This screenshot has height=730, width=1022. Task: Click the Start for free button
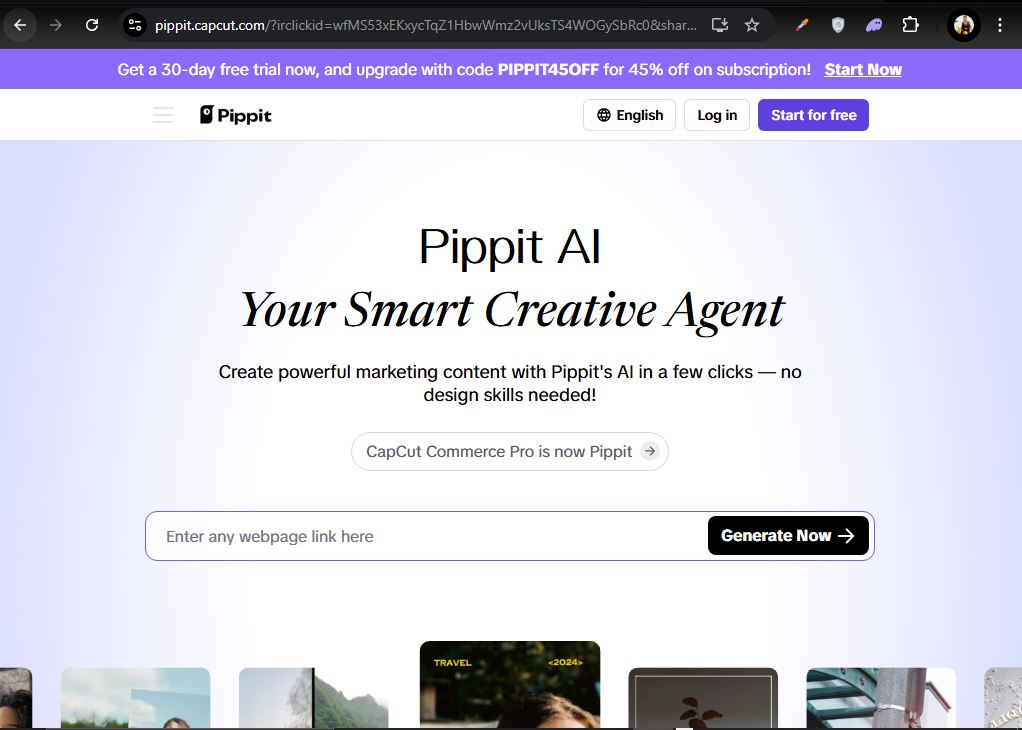coord(813,115)
